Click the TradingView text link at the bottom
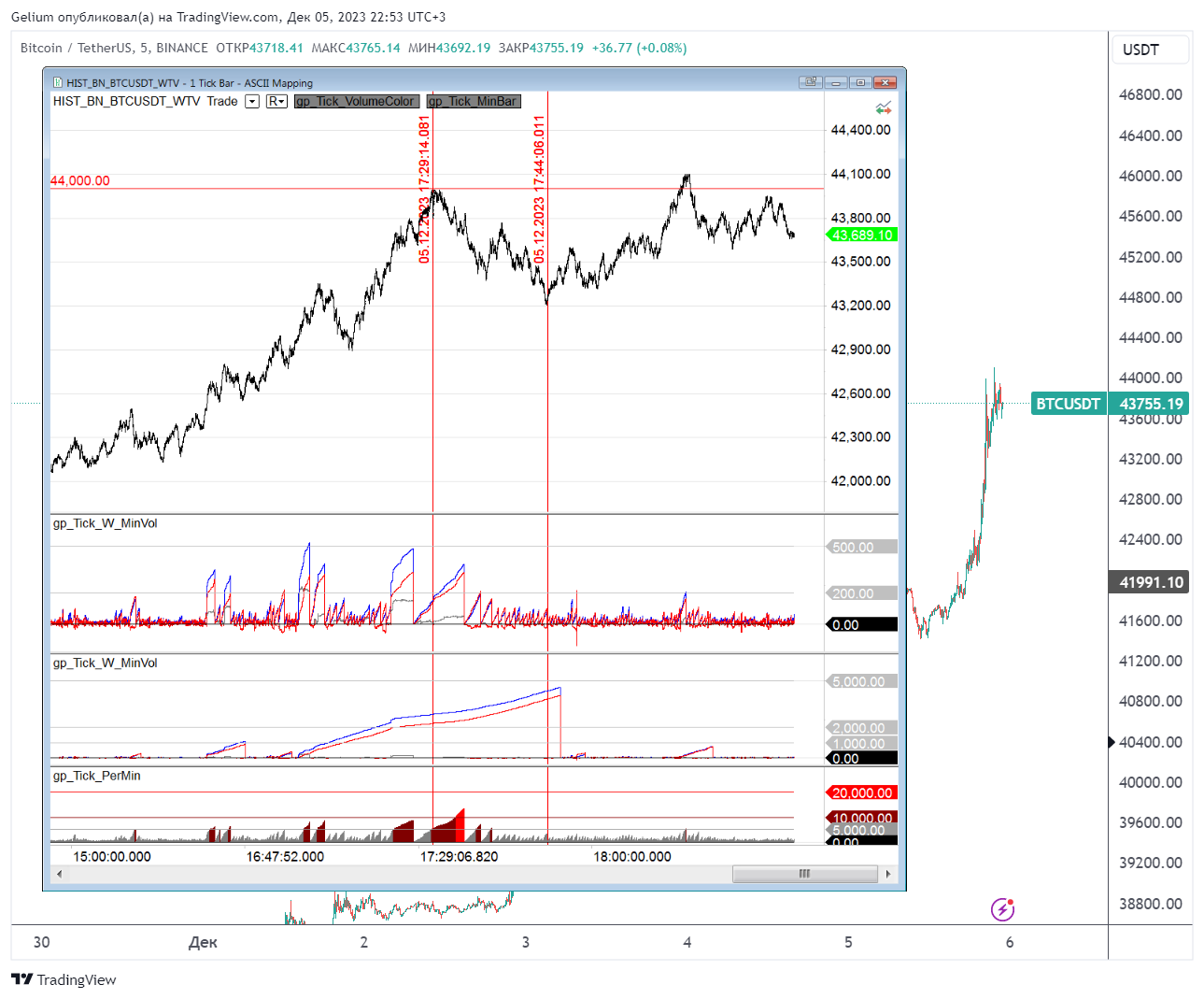Viewport: 1204px width, 999px height. coord(77,979)
